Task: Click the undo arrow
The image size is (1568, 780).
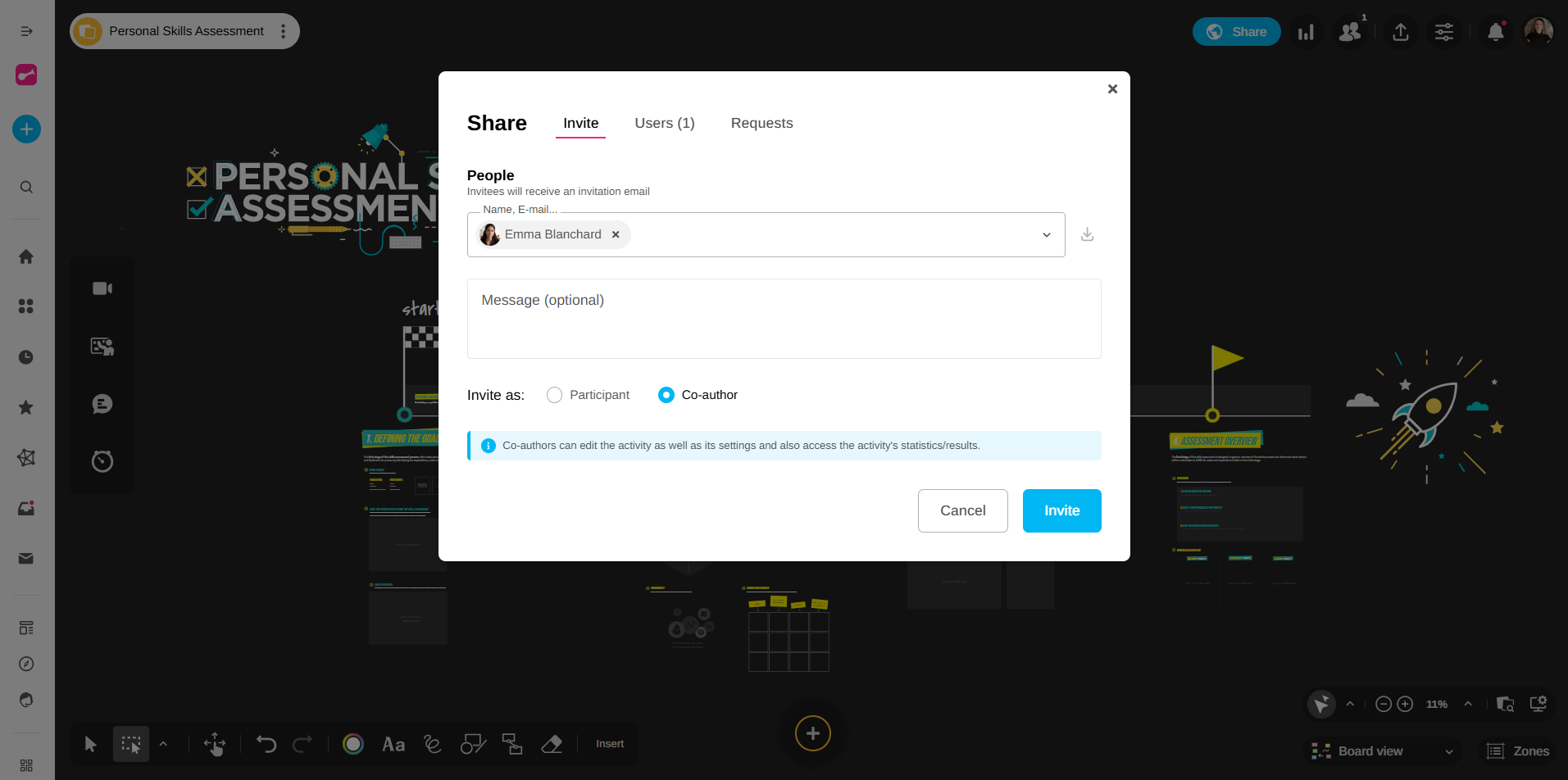Action: point(266,744)
